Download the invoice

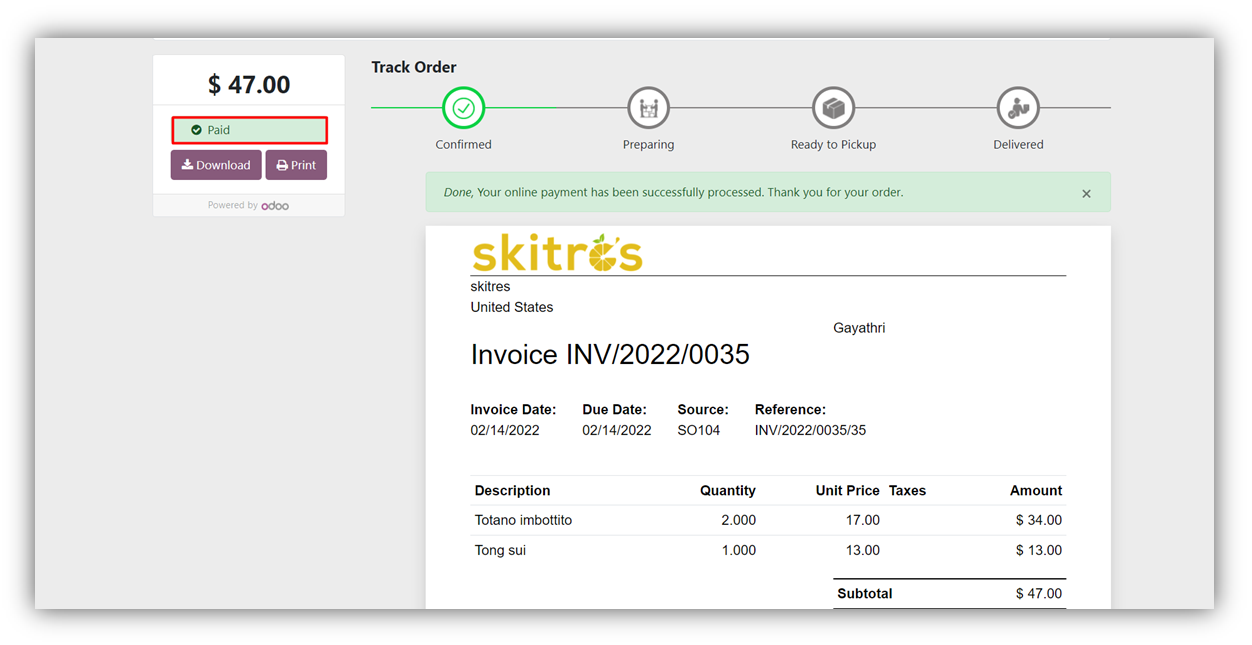pyautogui.click(x=216, y=165)
